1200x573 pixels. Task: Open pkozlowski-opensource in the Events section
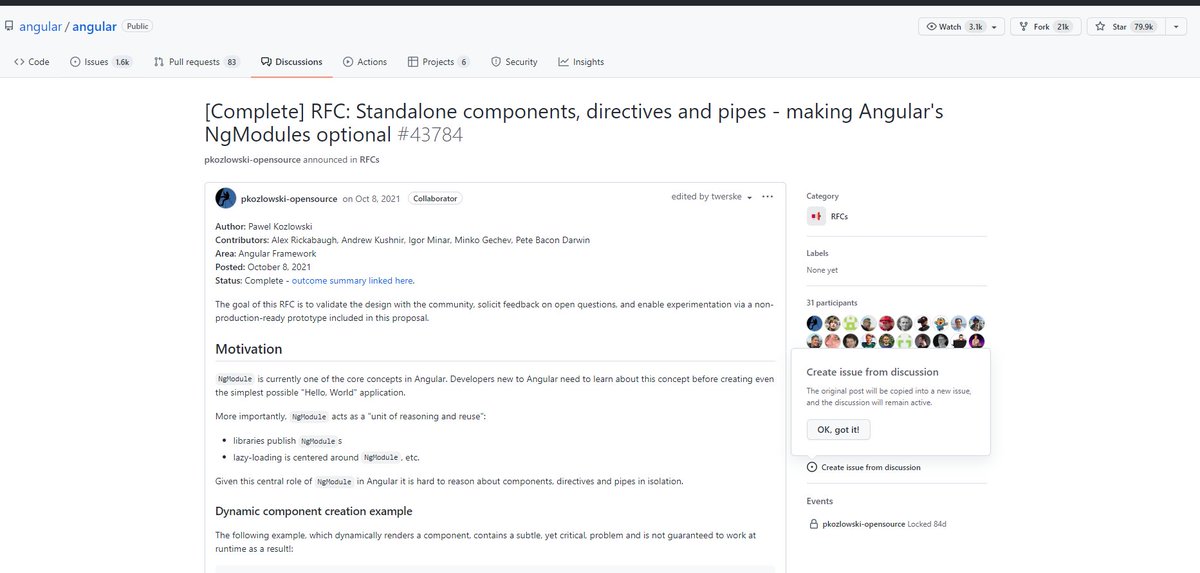point(863,524)
